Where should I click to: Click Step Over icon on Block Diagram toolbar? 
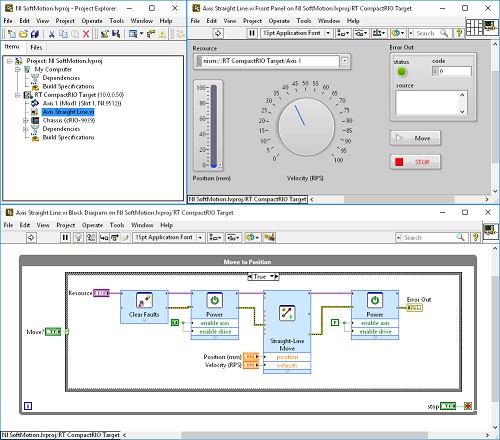[x=114, y=237]
